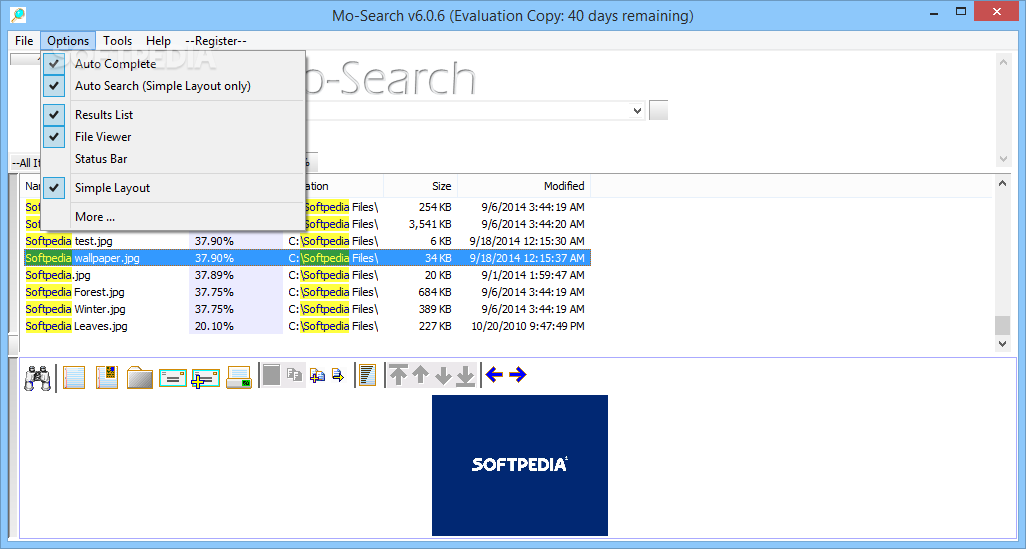Screen dimensions: 1026x549
Task: Select the Softpedia.jpg result row
Action: (x=307, y=275)
